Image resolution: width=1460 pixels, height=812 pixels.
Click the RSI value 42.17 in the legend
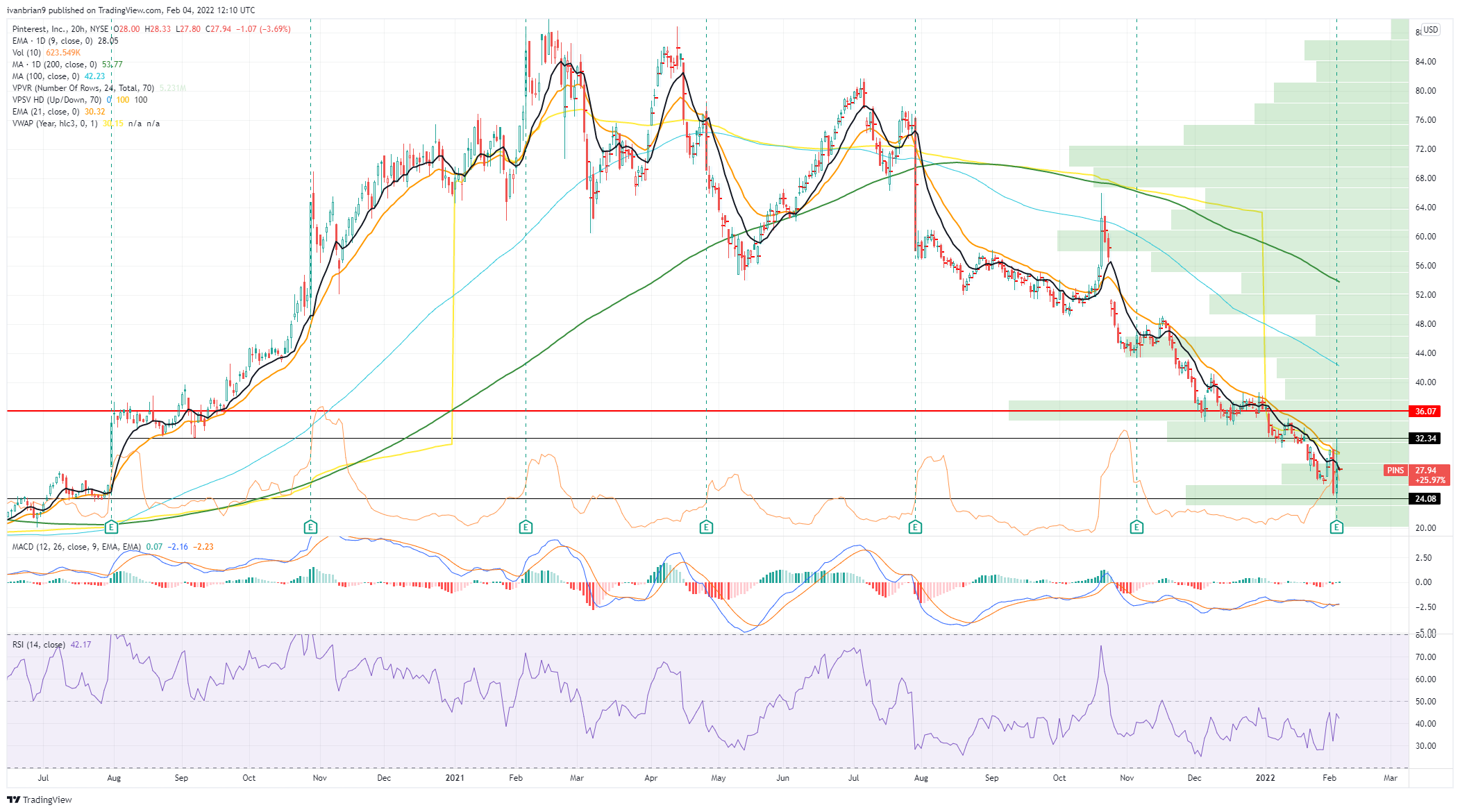click(x=81, y=645)
